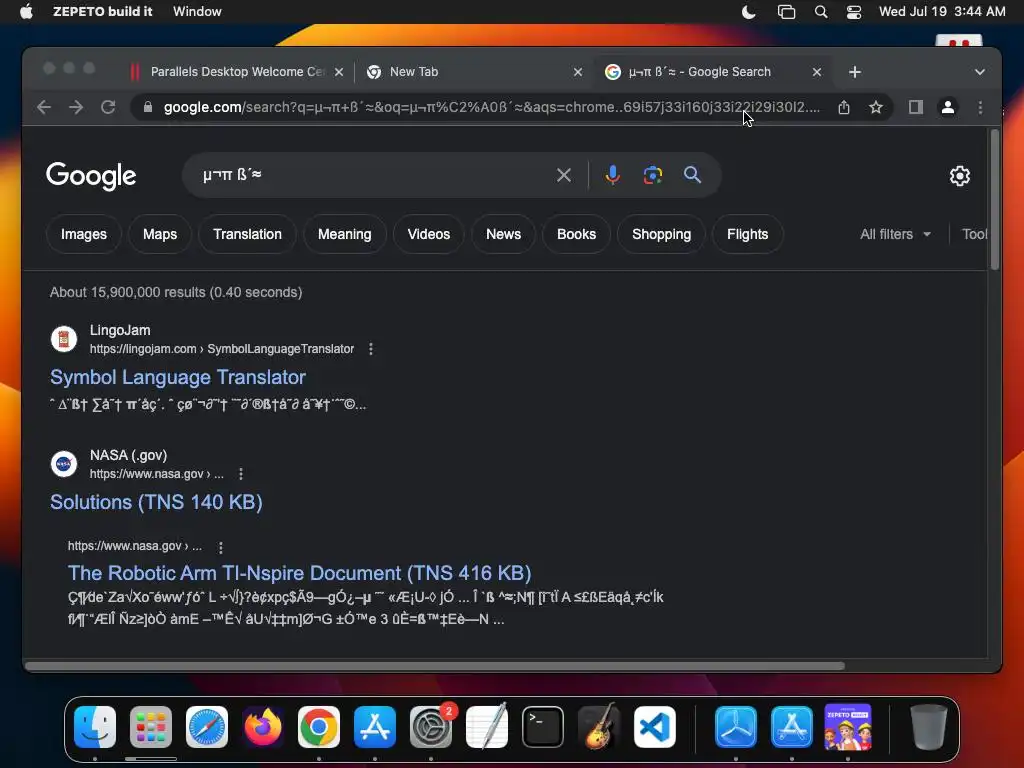Open GarageBand from the Dock

pos(599,726)
